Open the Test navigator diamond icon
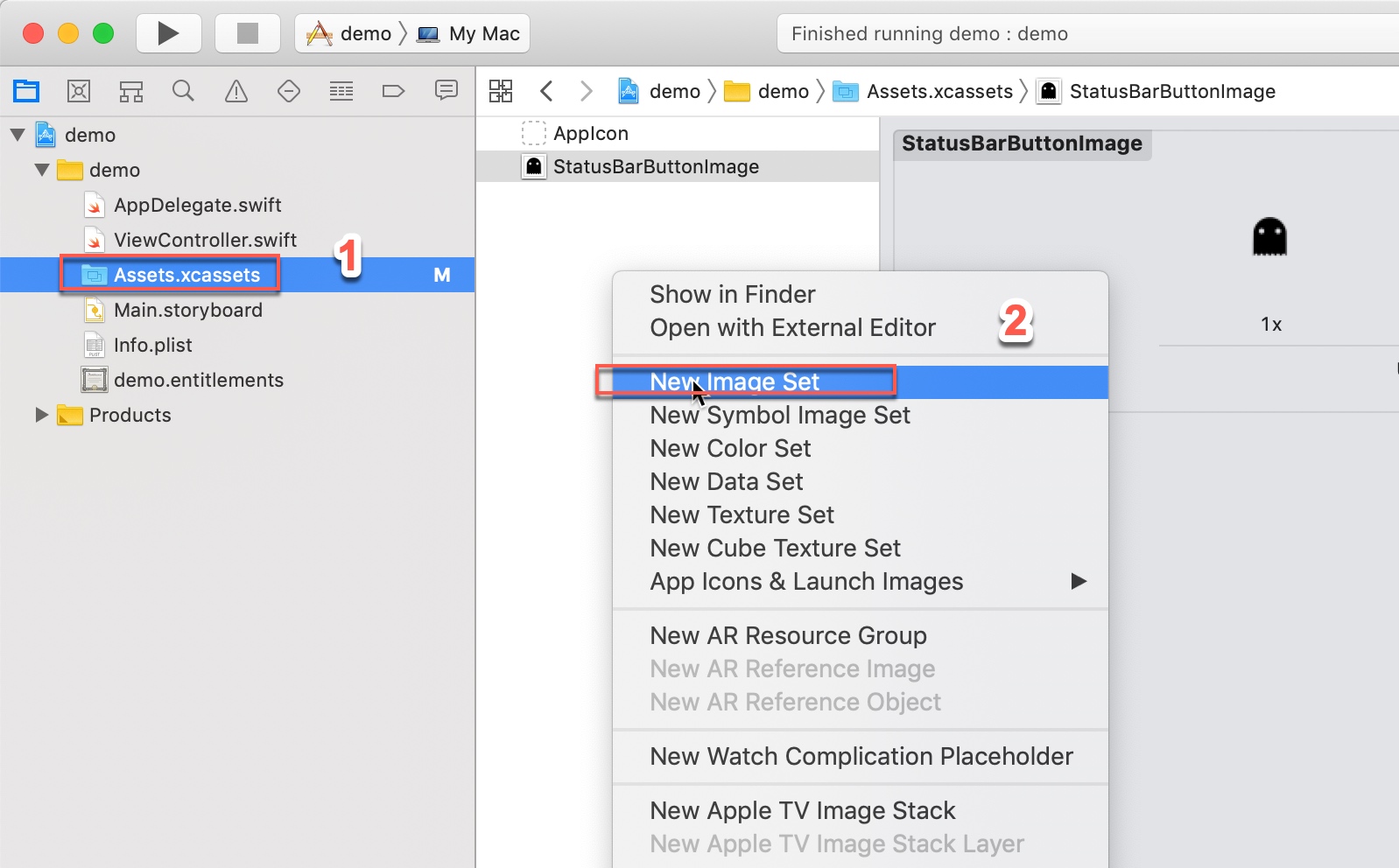Image resolution: width=1399 pixels, height=868 pixels. (289, 91)
